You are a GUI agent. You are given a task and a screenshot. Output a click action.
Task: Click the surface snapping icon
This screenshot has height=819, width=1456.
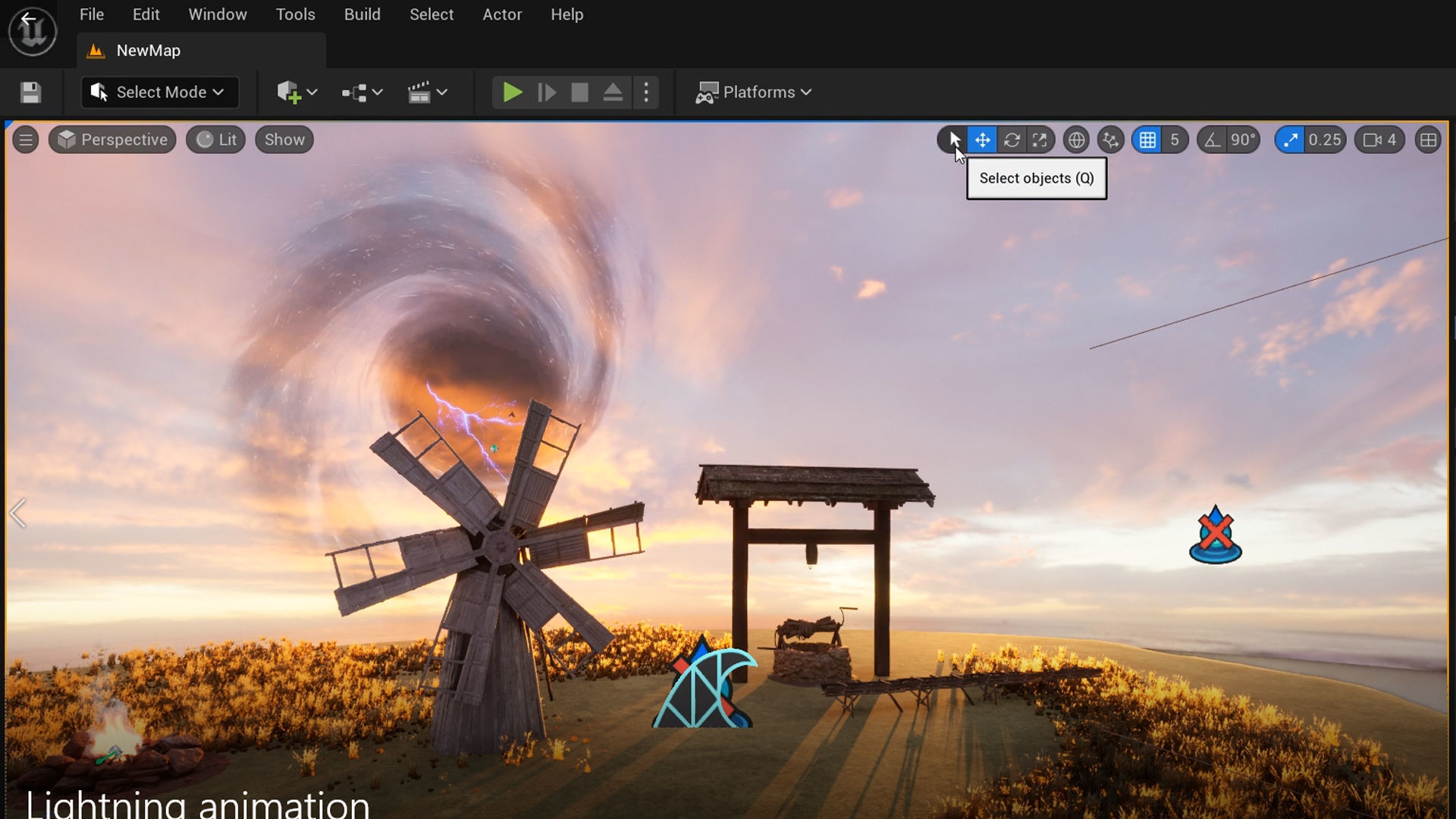[1110, 140]
